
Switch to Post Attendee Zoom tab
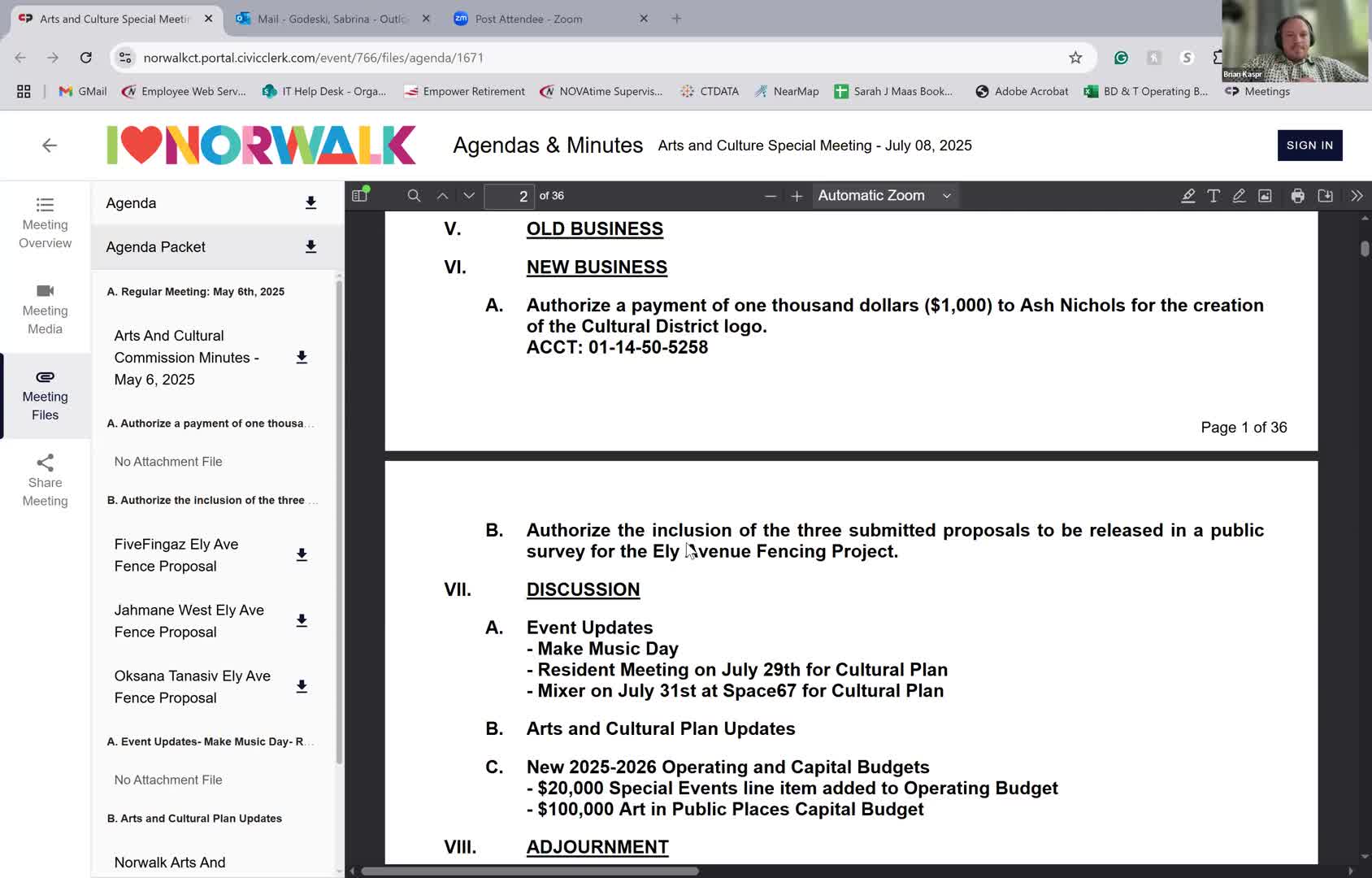tap(551, 19)
